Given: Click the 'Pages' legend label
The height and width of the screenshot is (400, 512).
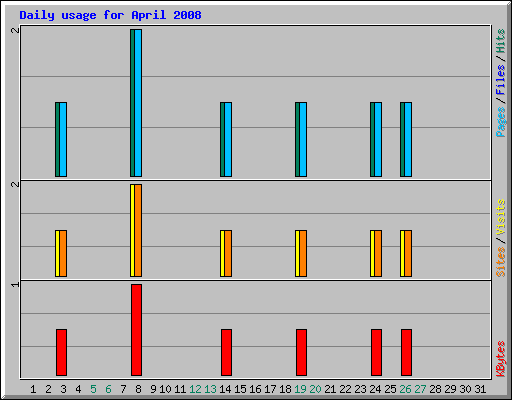Looking at the screenshot, I should (500, 122).
